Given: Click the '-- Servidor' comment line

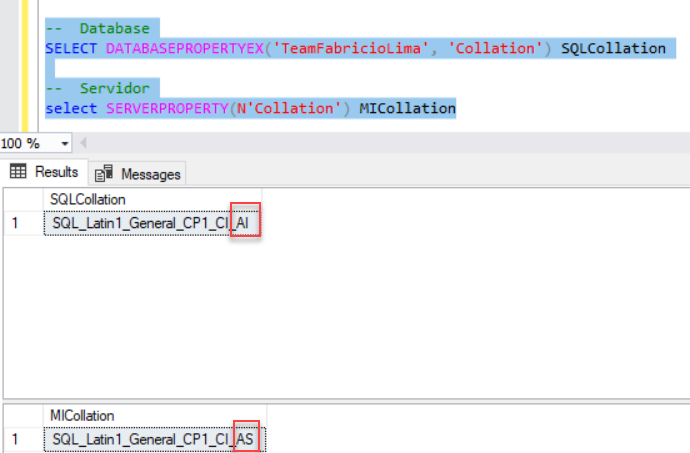Looking at the screenshot, I should (x=98, y=88).
